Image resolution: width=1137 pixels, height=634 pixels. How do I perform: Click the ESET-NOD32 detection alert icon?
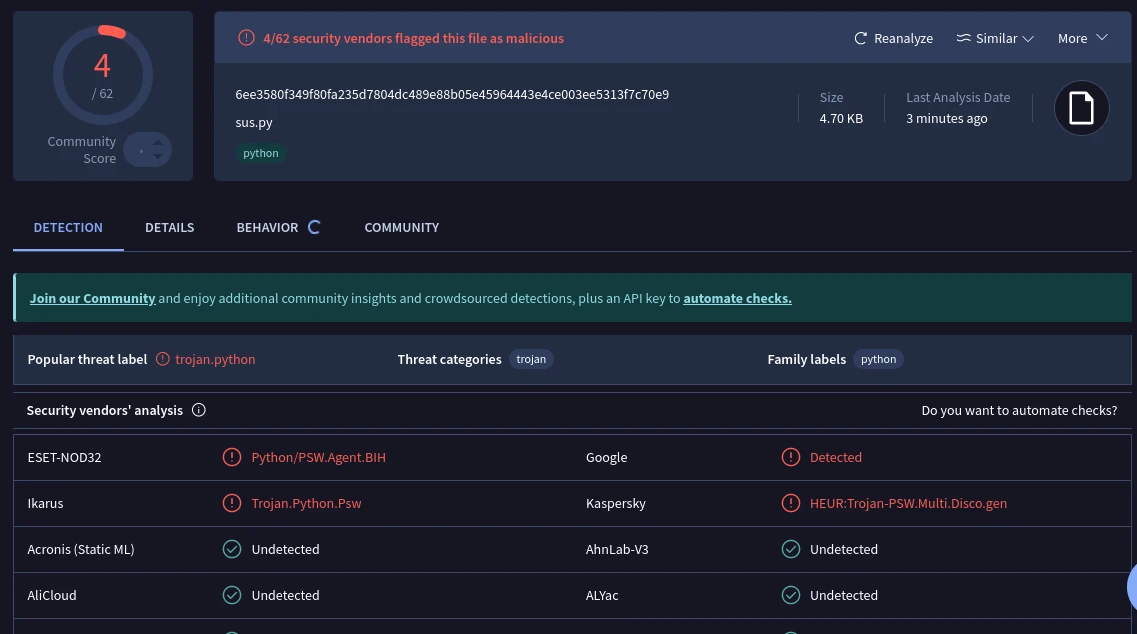click(231, 457)
